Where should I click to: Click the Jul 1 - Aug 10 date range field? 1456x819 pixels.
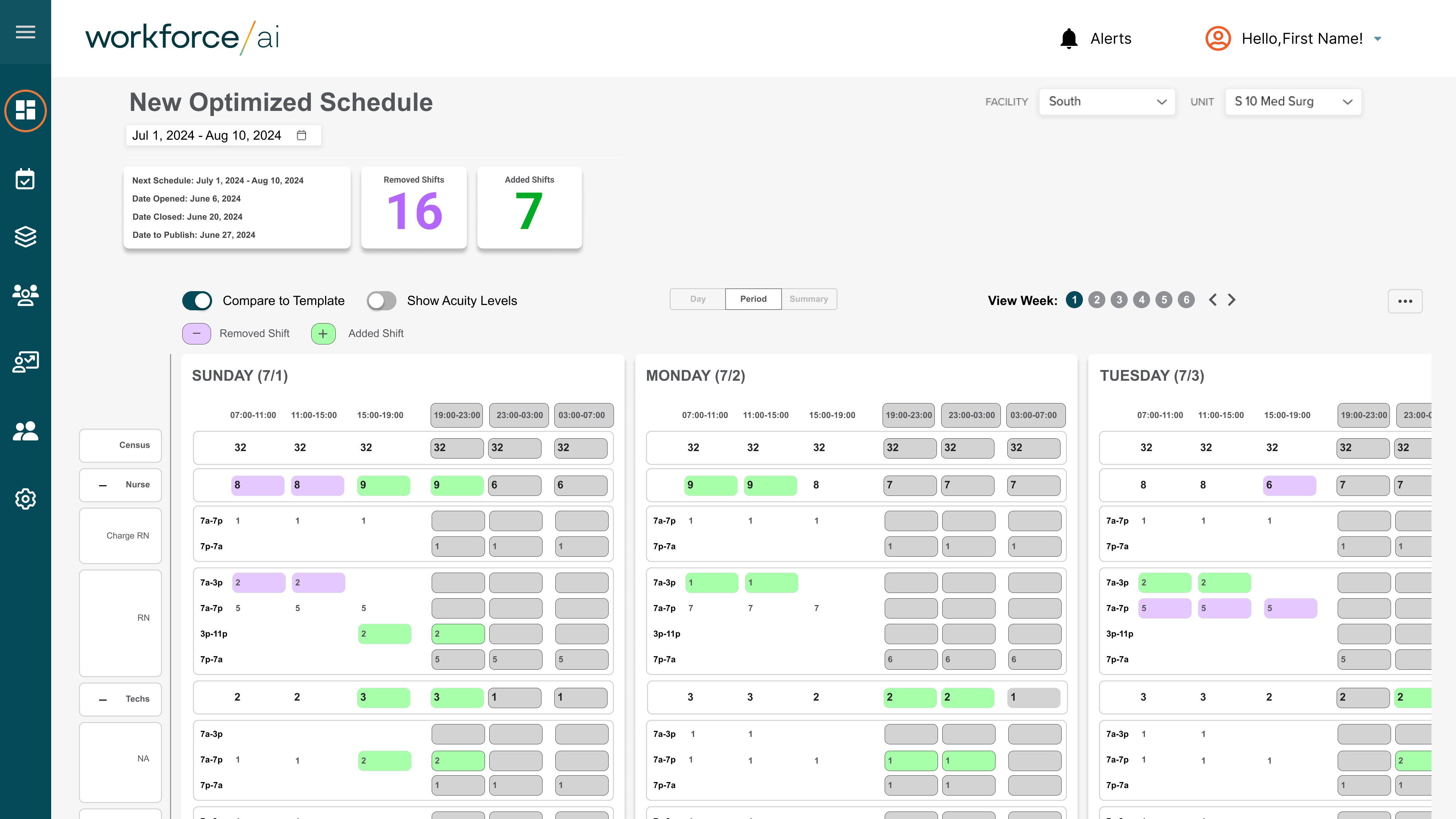207,135
